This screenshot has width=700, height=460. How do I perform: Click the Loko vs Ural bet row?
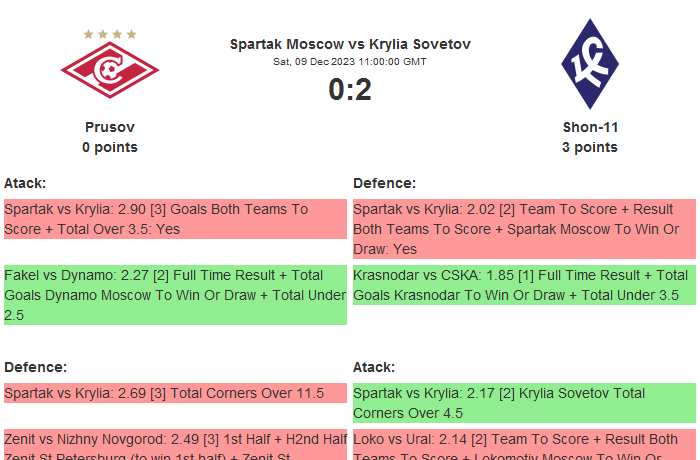click(523, 445)
